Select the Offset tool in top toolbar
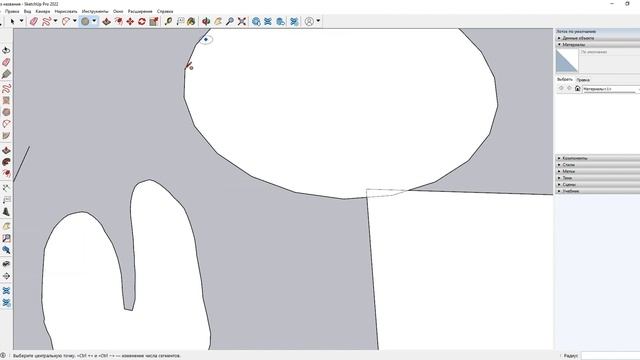 [x=119, y=21]
